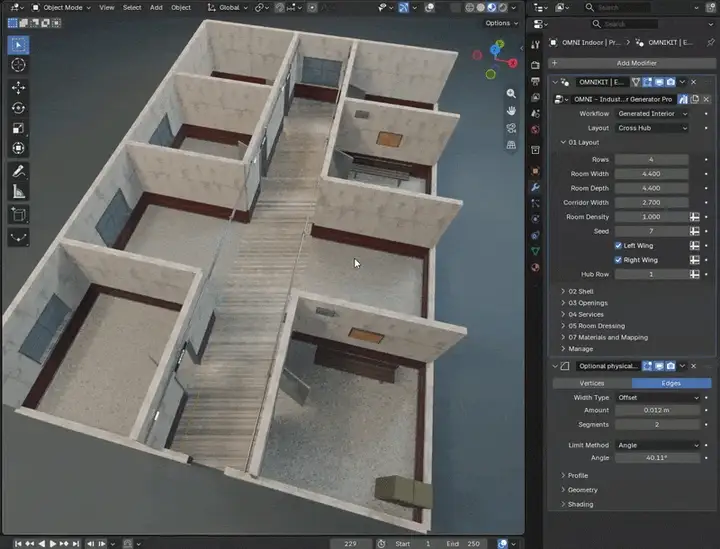Screen dimensions: 720x549
Task: Select the Rotate tool
Action: [18, 108]
